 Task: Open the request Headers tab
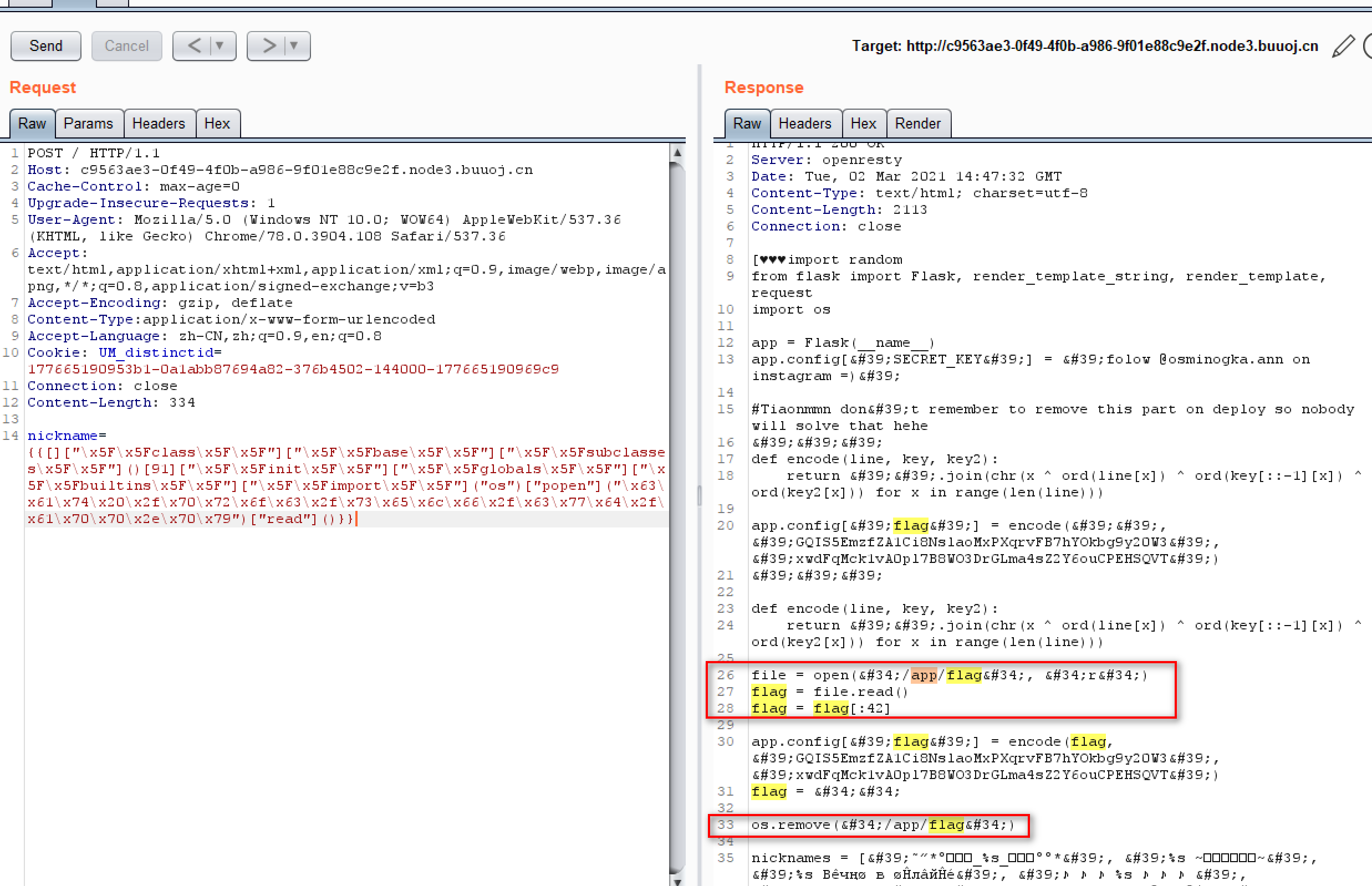click(x=158, y=124)
